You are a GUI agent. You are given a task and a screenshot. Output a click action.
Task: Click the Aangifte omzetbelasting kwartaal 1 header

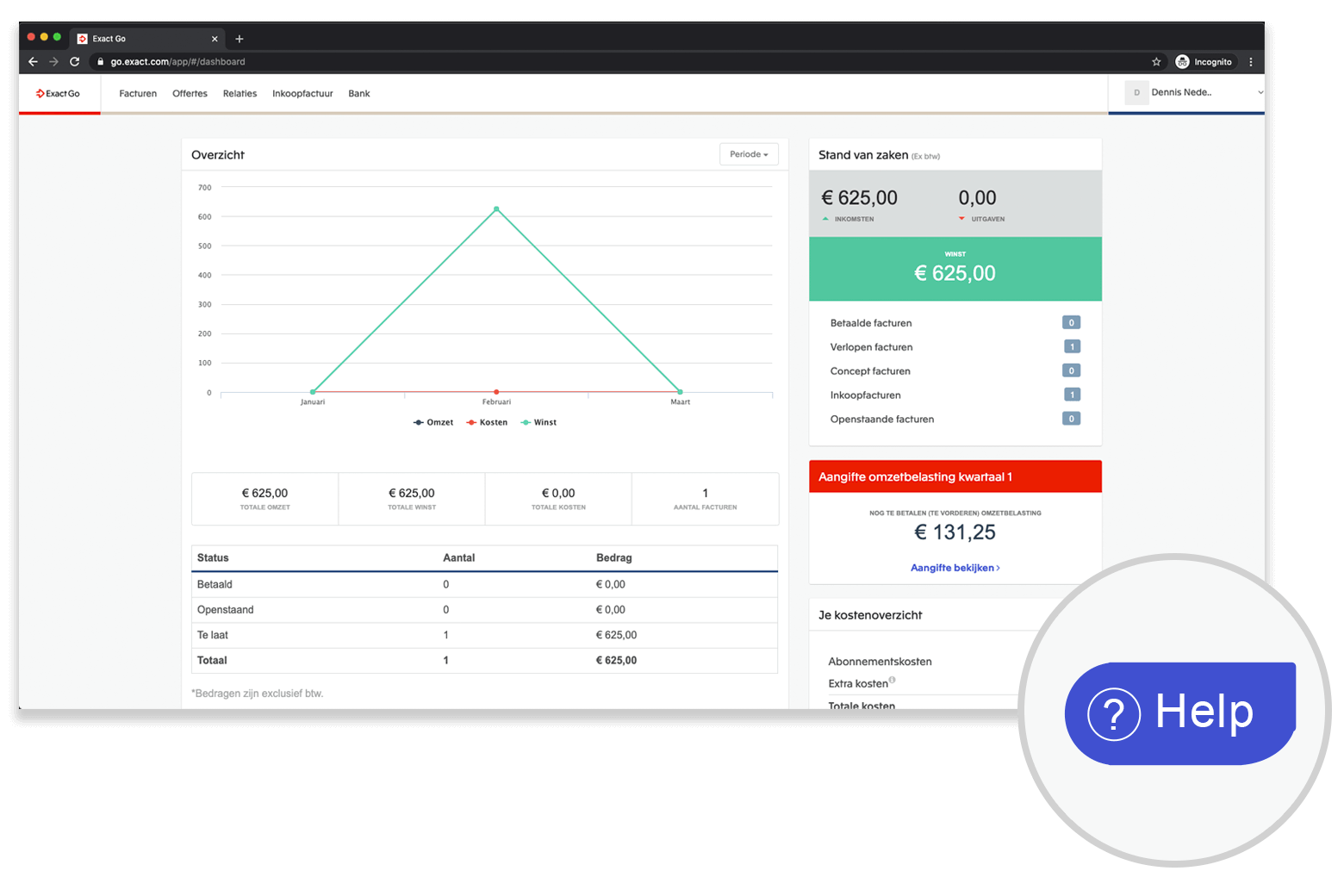click(955, 476)
